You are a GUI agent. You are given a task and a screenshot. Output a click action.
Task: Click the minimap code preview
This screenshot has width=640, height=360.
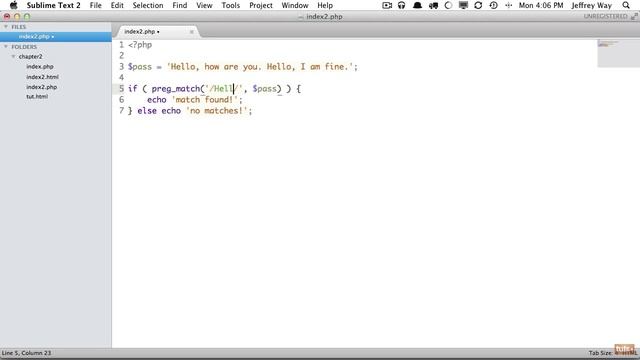618,53
